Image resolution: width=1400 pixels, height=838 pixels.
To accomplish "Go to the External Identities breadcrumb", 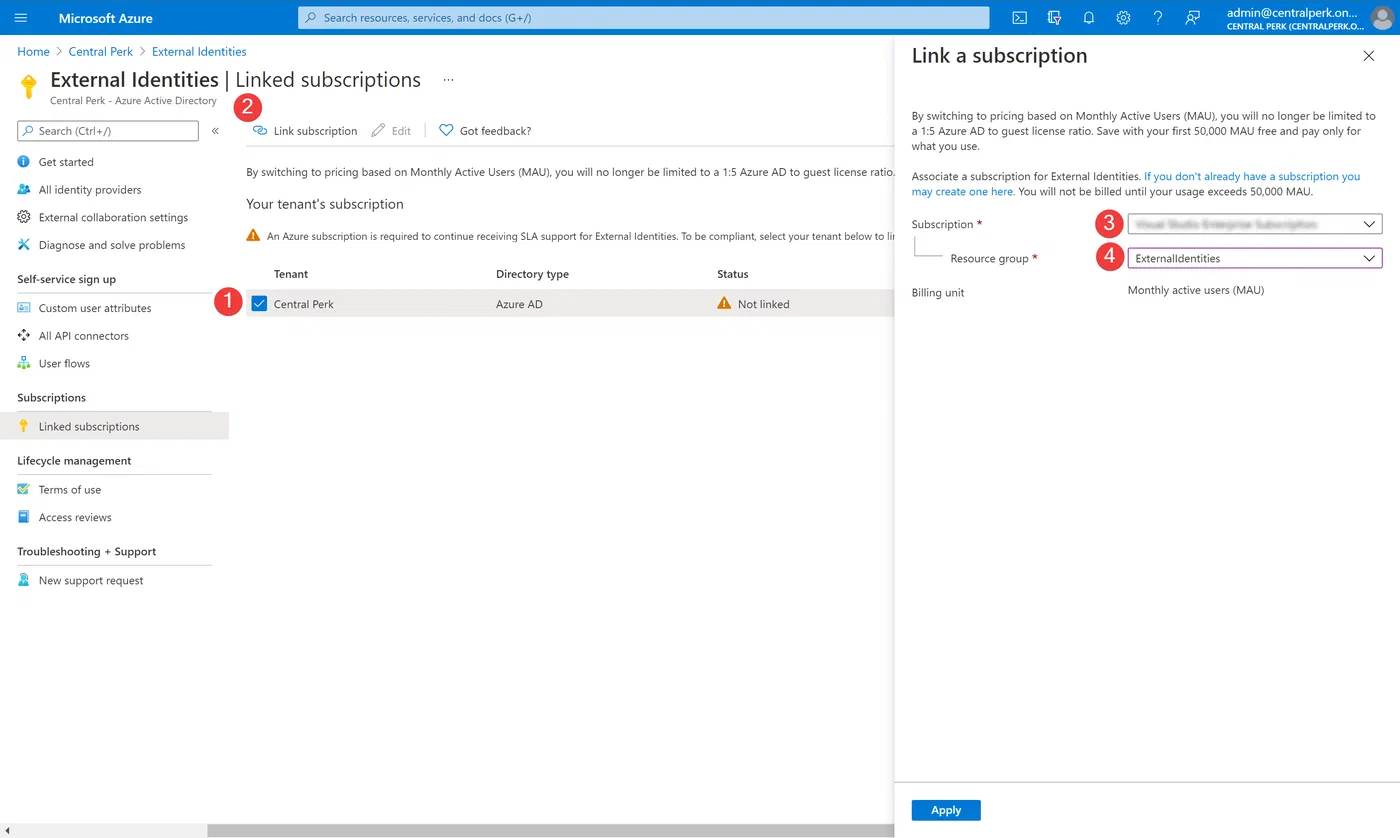I will pyautogui.click(x=199, y=52).
